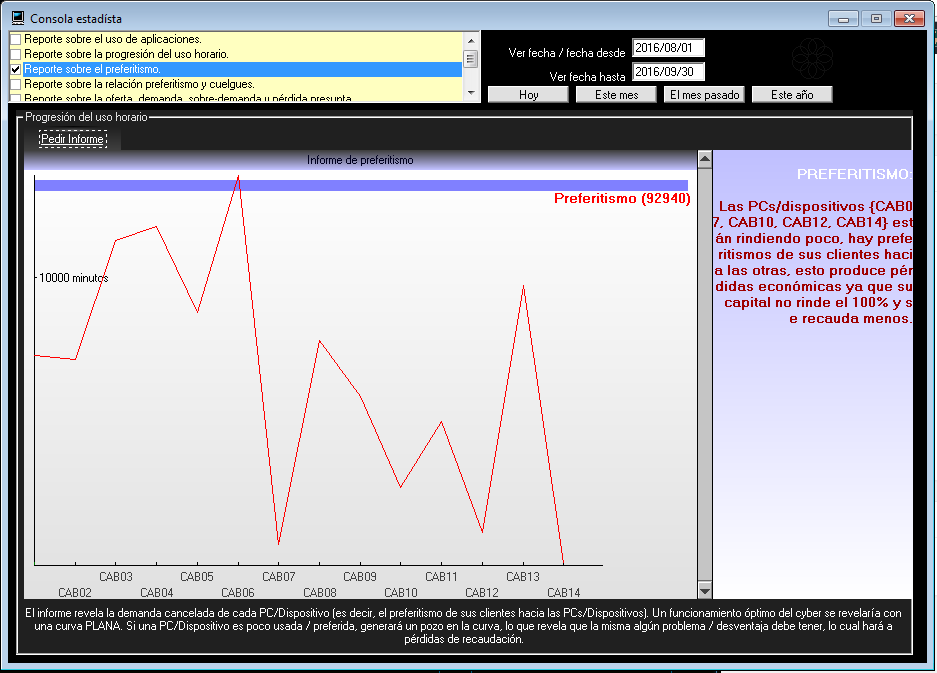
Task: Open the 'Pedir Informe' tab
Action: 72,139
